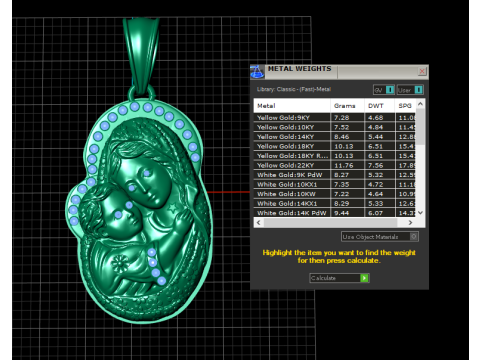Screen dimensions: 480x360
Task: Click the 7.22 grams value
Action: pyautogui.click(x=342, y=194)
